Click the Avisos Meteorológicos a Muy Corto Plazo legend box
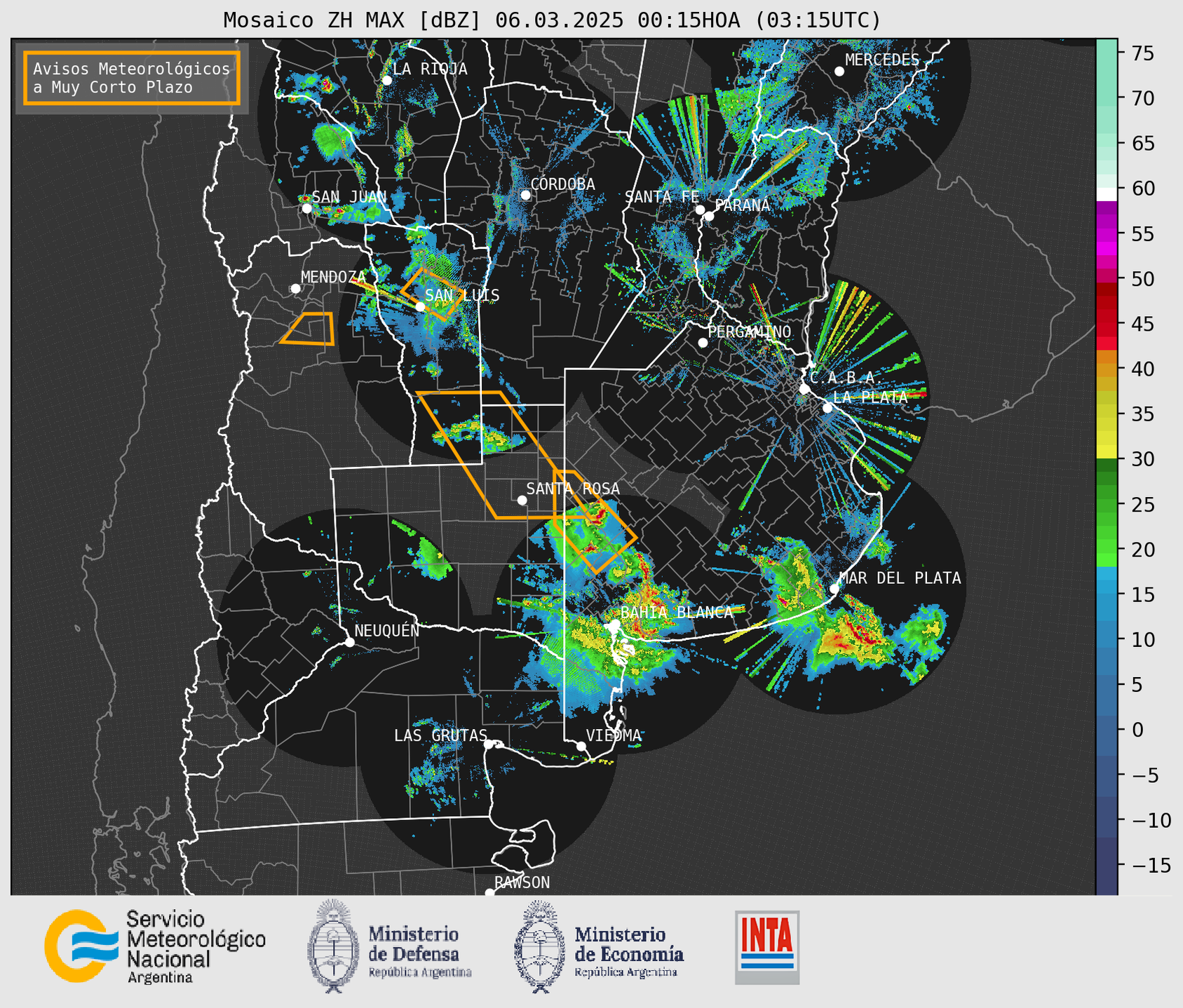Image resolution: width=1183 pixels, height=1008 pixels. tap(132, 78)
